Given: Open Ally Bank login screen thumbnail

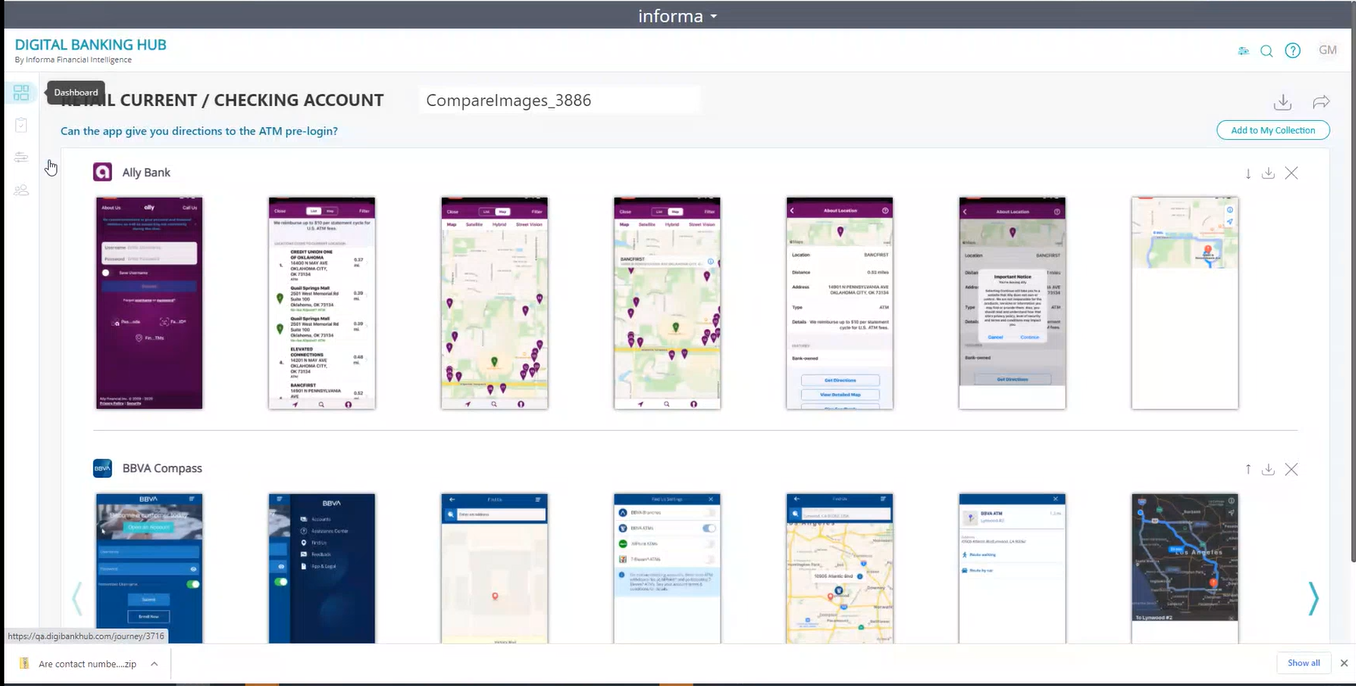Looking at the screenshot, I should click(149, 303).
